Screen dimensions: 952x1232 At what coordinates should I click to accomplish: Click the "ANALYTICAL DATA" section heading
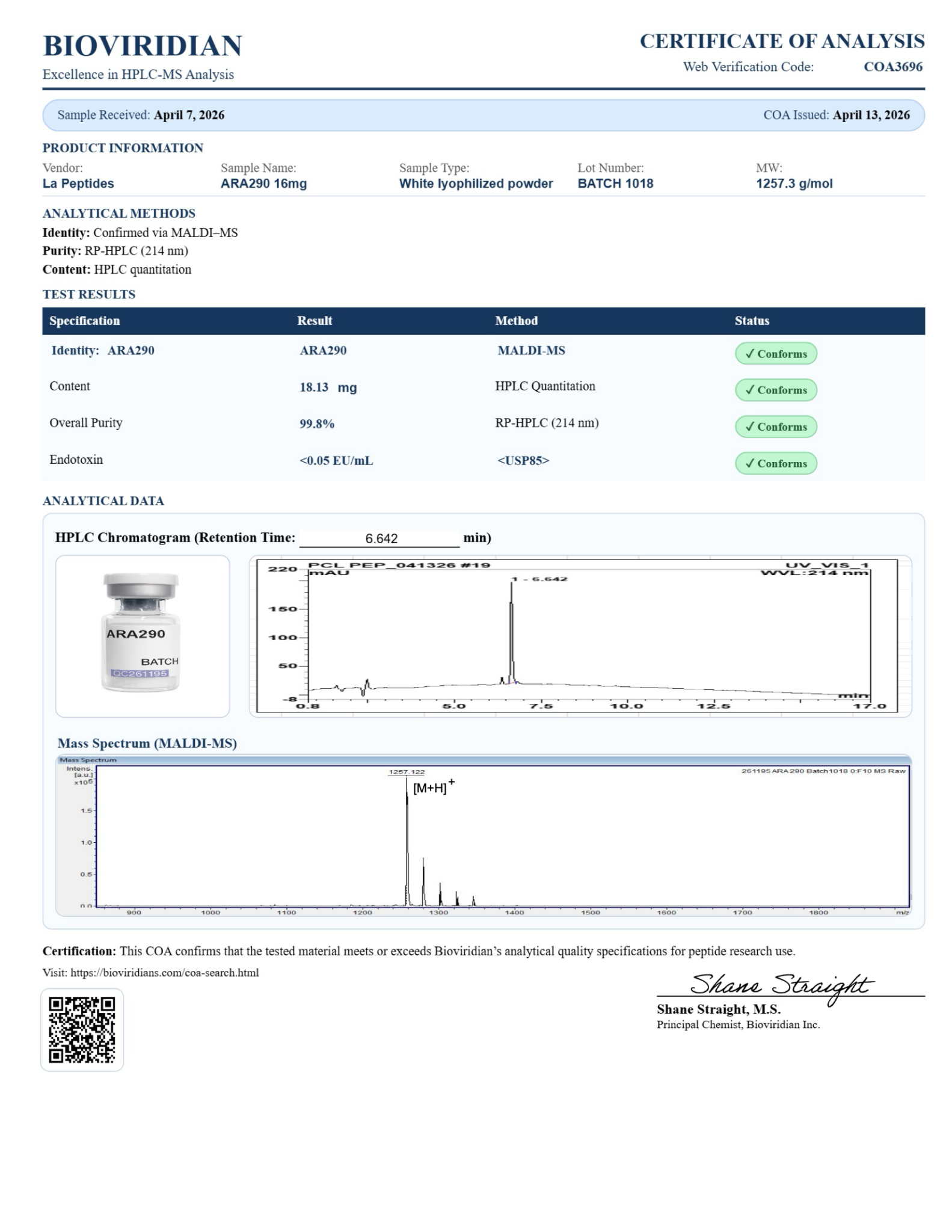(x=103, y=501)
